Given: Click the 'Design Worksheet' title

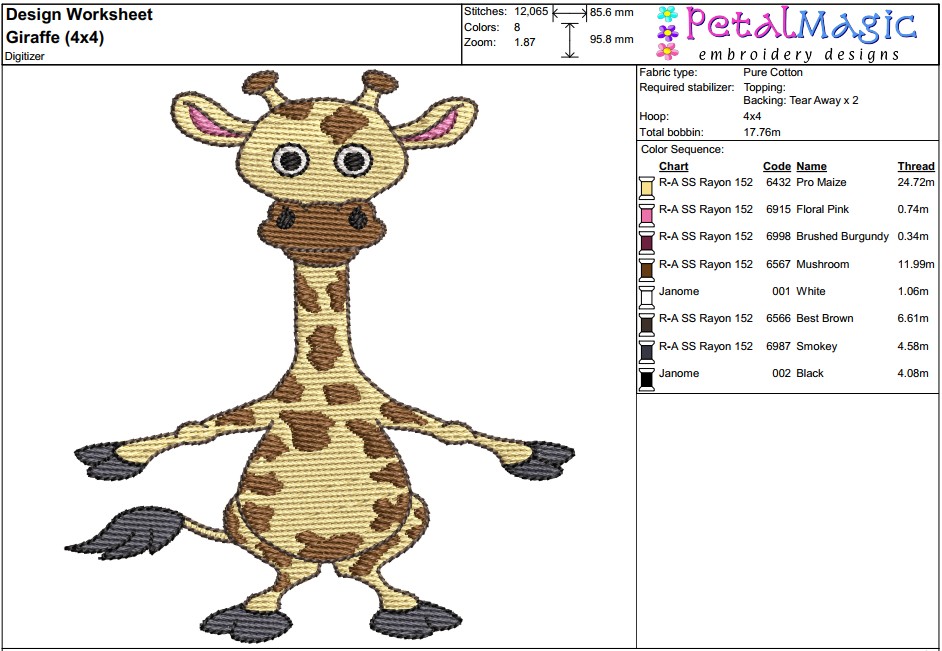Looking at the screenshot, I should pos(79,14).
